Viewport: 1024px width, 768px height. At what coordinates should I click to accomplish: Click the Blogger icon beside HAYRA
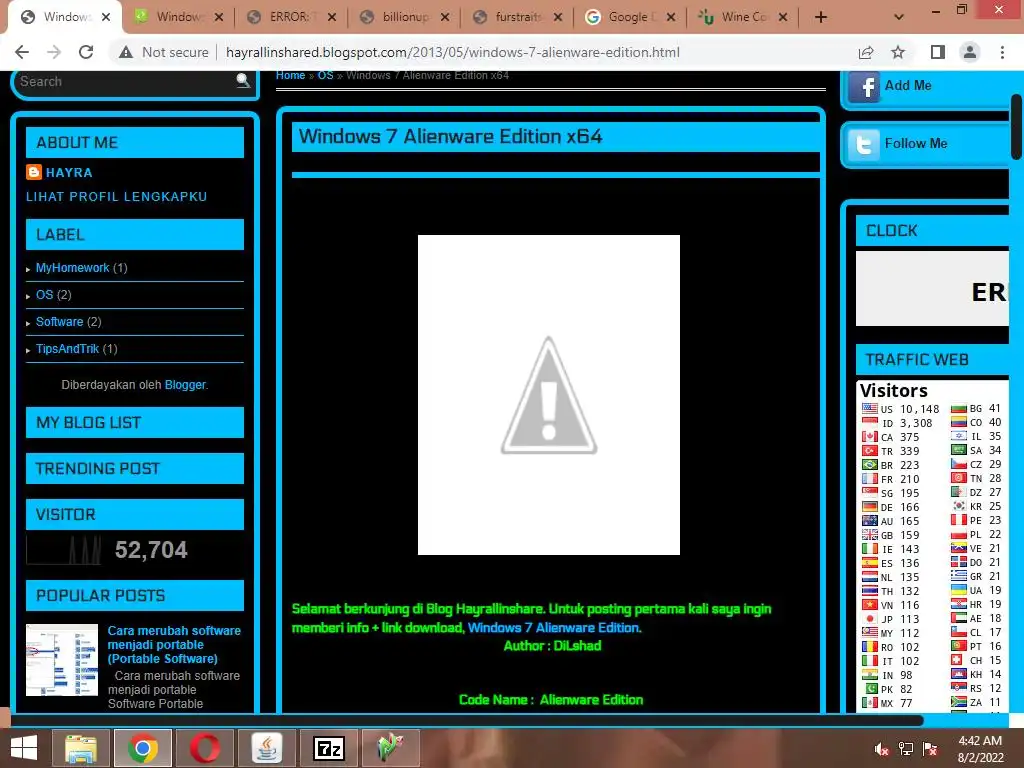pos(34,172)
